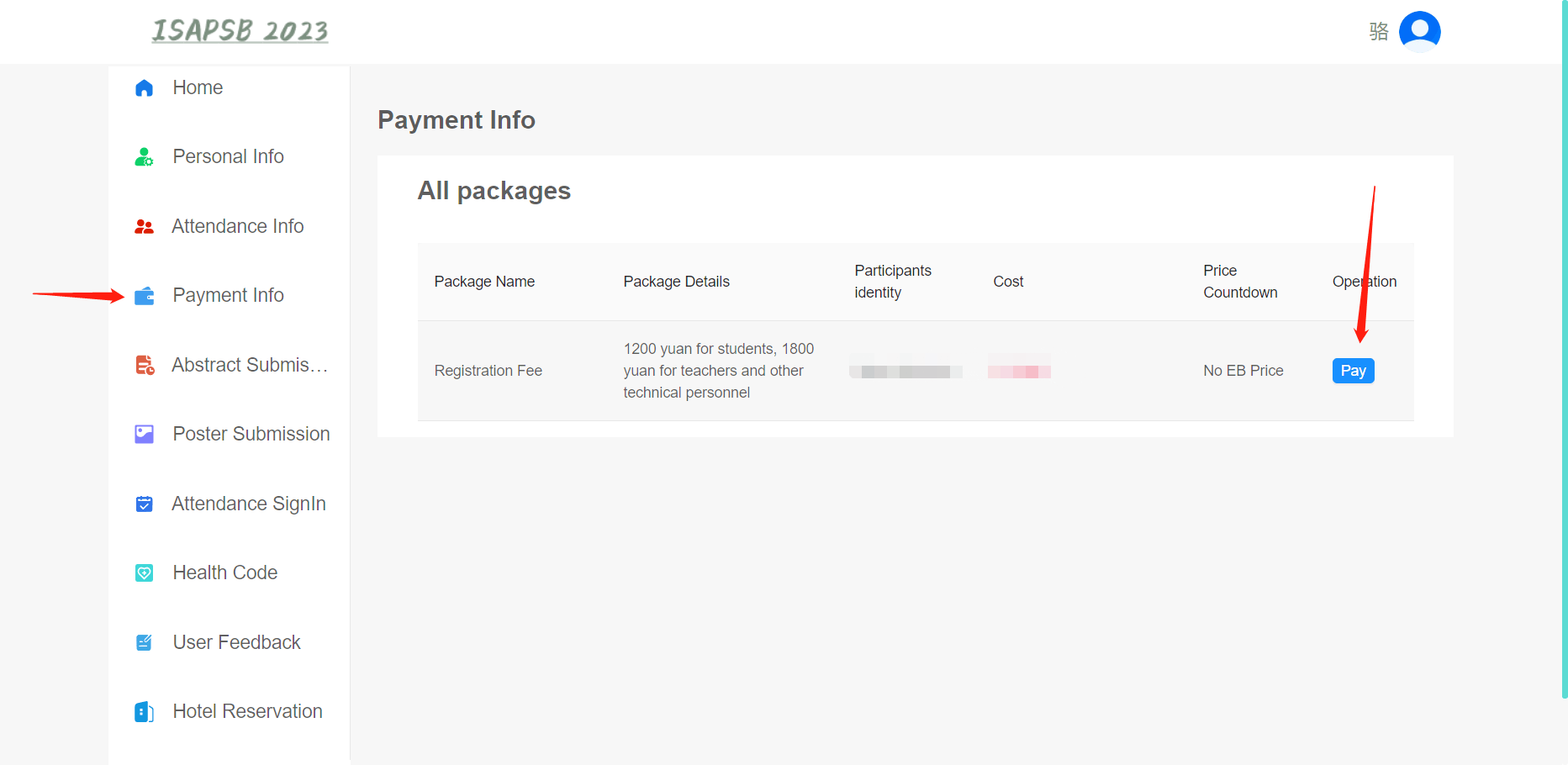The image size is (1568, 765).
Task: Click the Personal Info user icon
Action: click(144, 157)
